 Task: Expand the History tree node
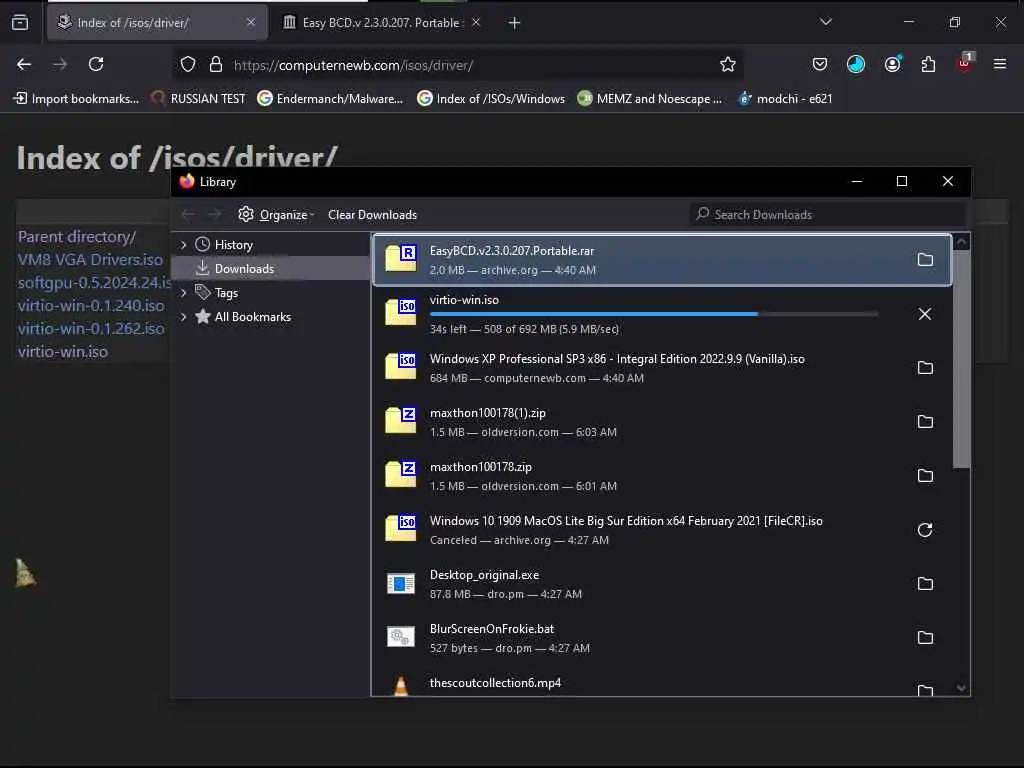click(x=184, y=245)
